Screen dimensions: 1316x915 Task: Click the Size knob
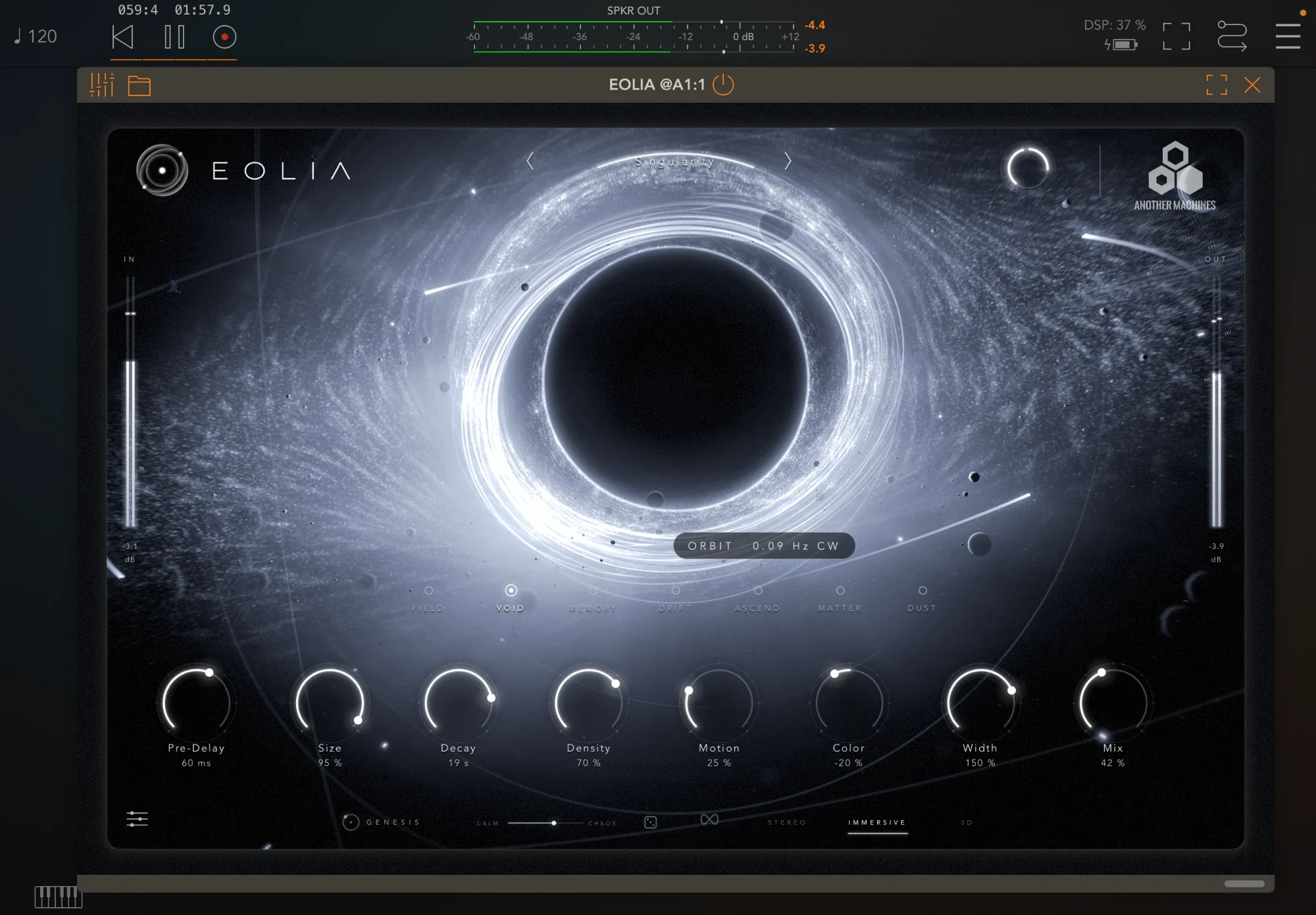click(330, 702)
